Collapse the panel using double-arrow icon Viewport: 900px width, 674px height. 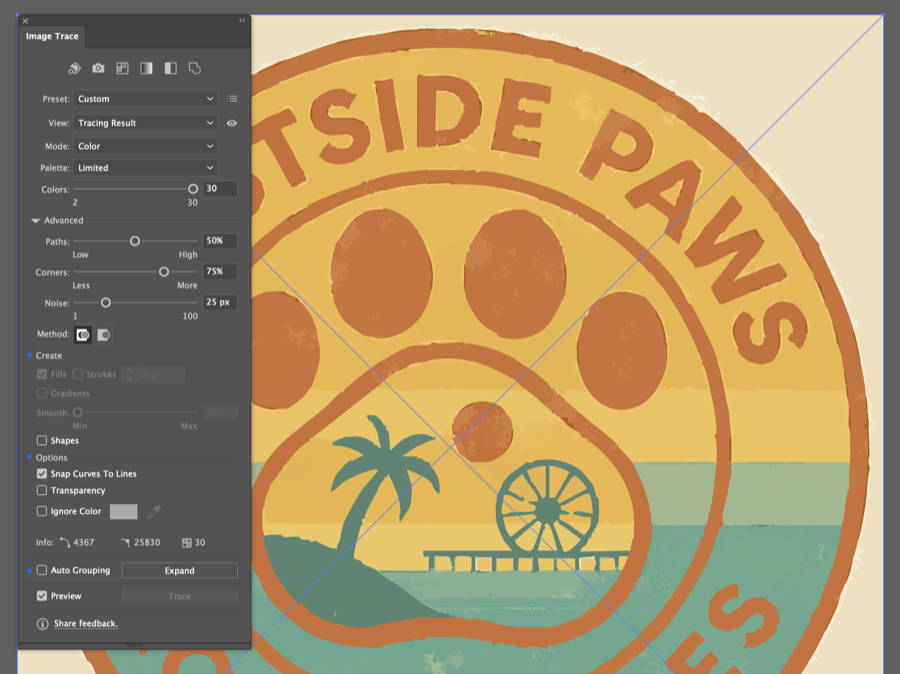coord(242,21)
